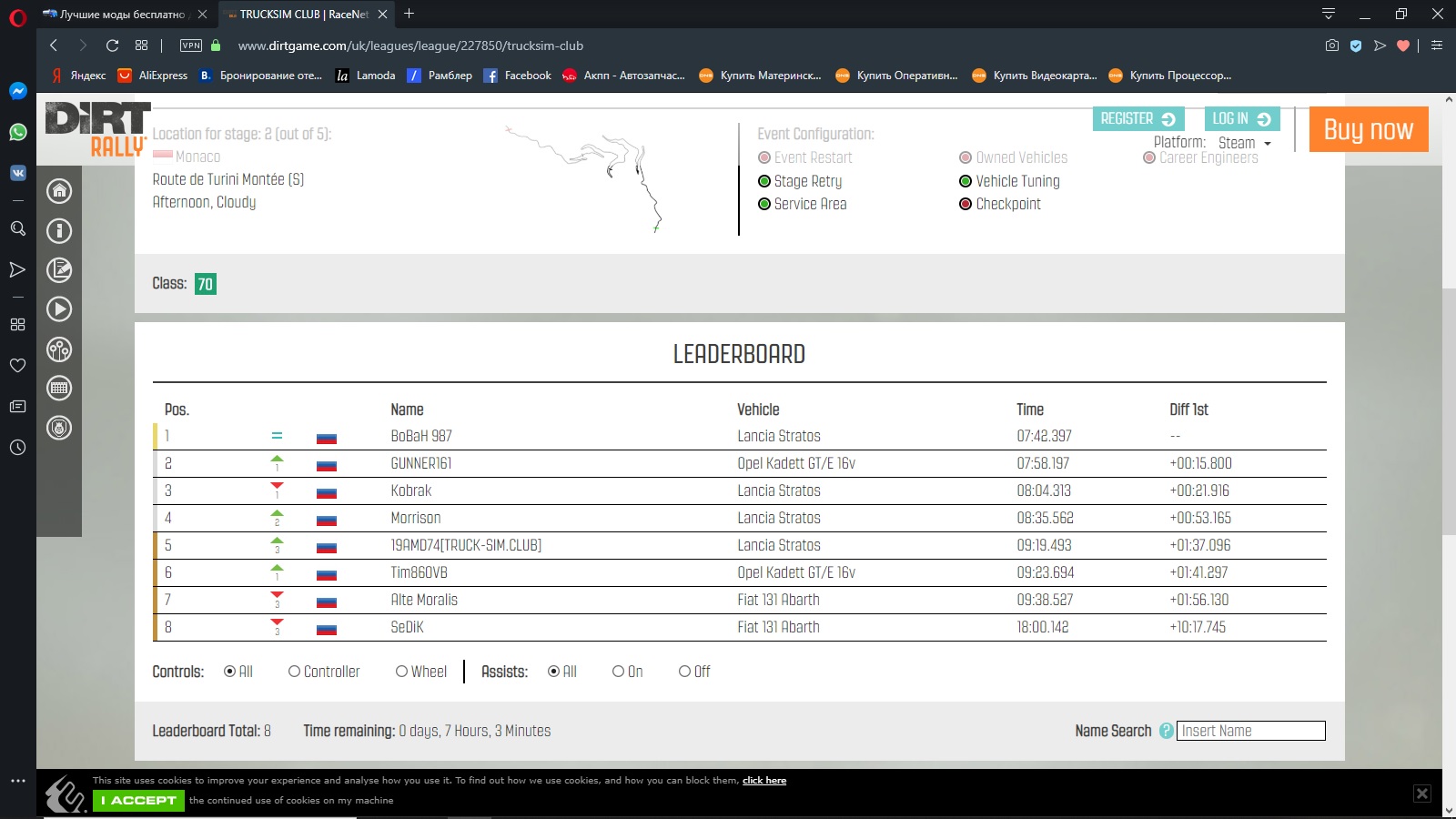
Task: Take a snapshot using the camera icon
Action: click(x=1331, y=45)
